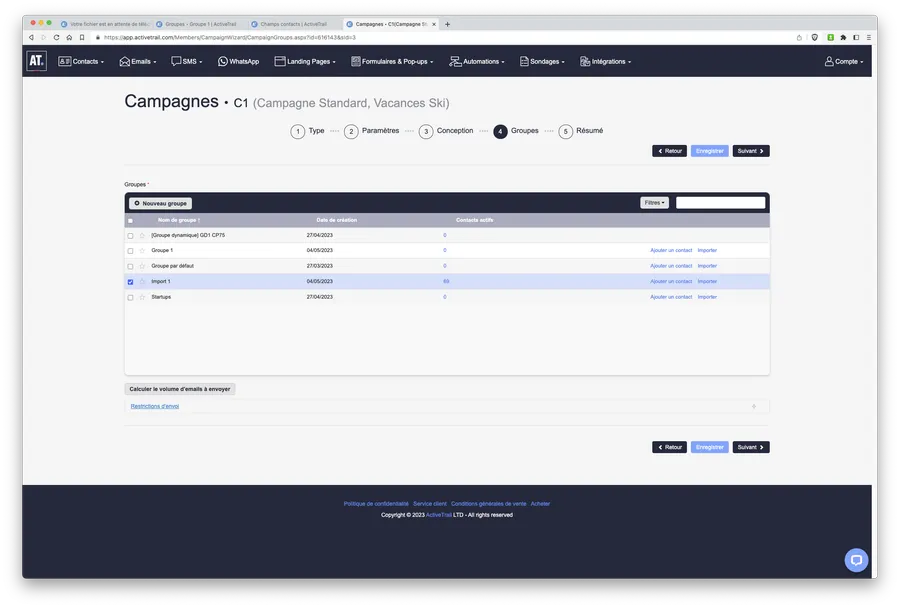
Task: Open the Formulaires & Pop-ups dropdown
Action: 392,61
